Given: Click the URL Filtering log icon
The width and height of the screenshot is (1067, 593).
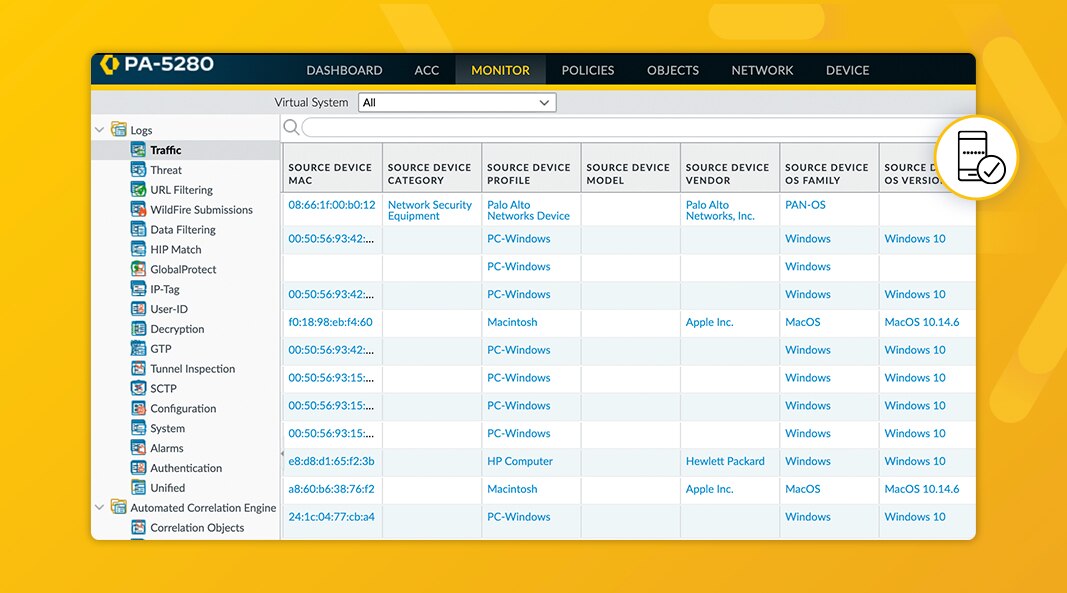Looking at the screenshot, I should click(138, 190).
